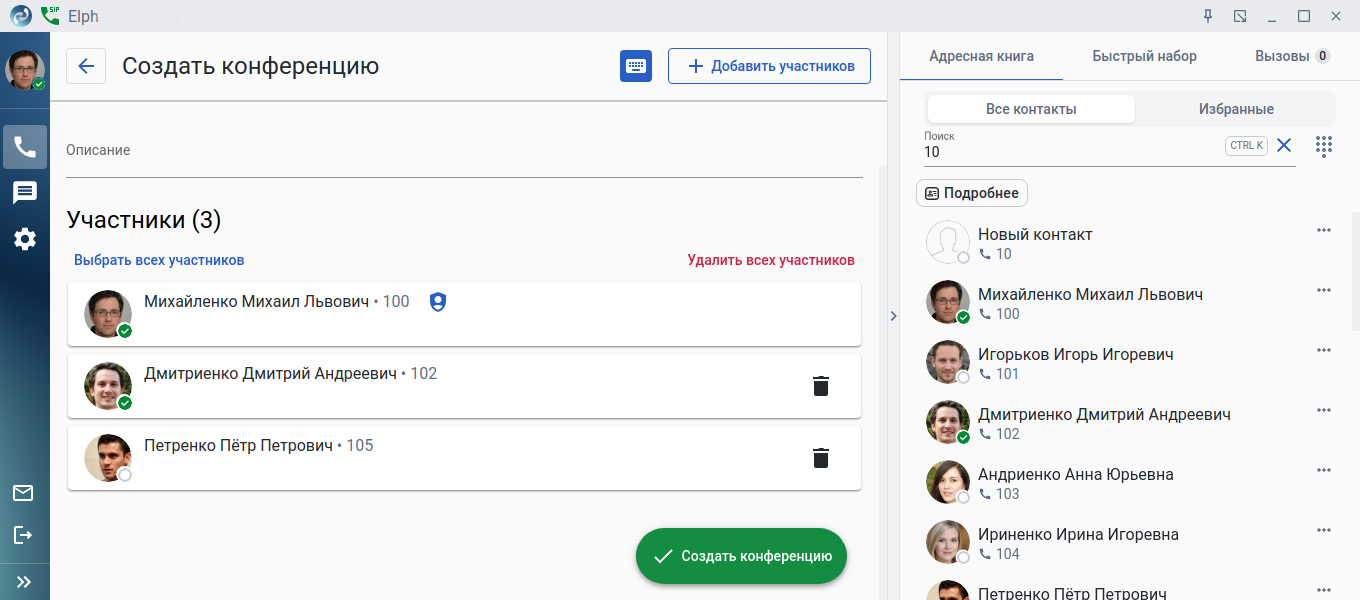Remove Петренко Пётр Петрович with trash icon

(x=821, y=458)
